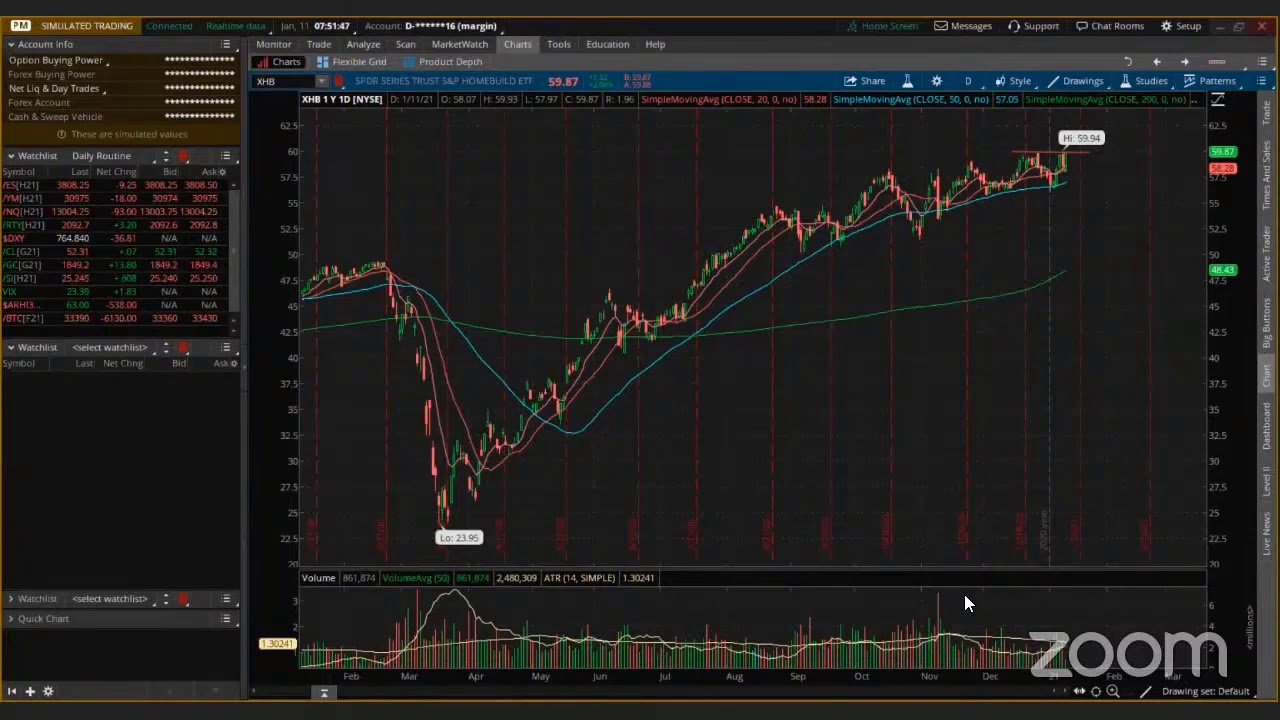Open the Drawings menu
This screenshot has height=720, width=1280.
tap(1075, 81)
